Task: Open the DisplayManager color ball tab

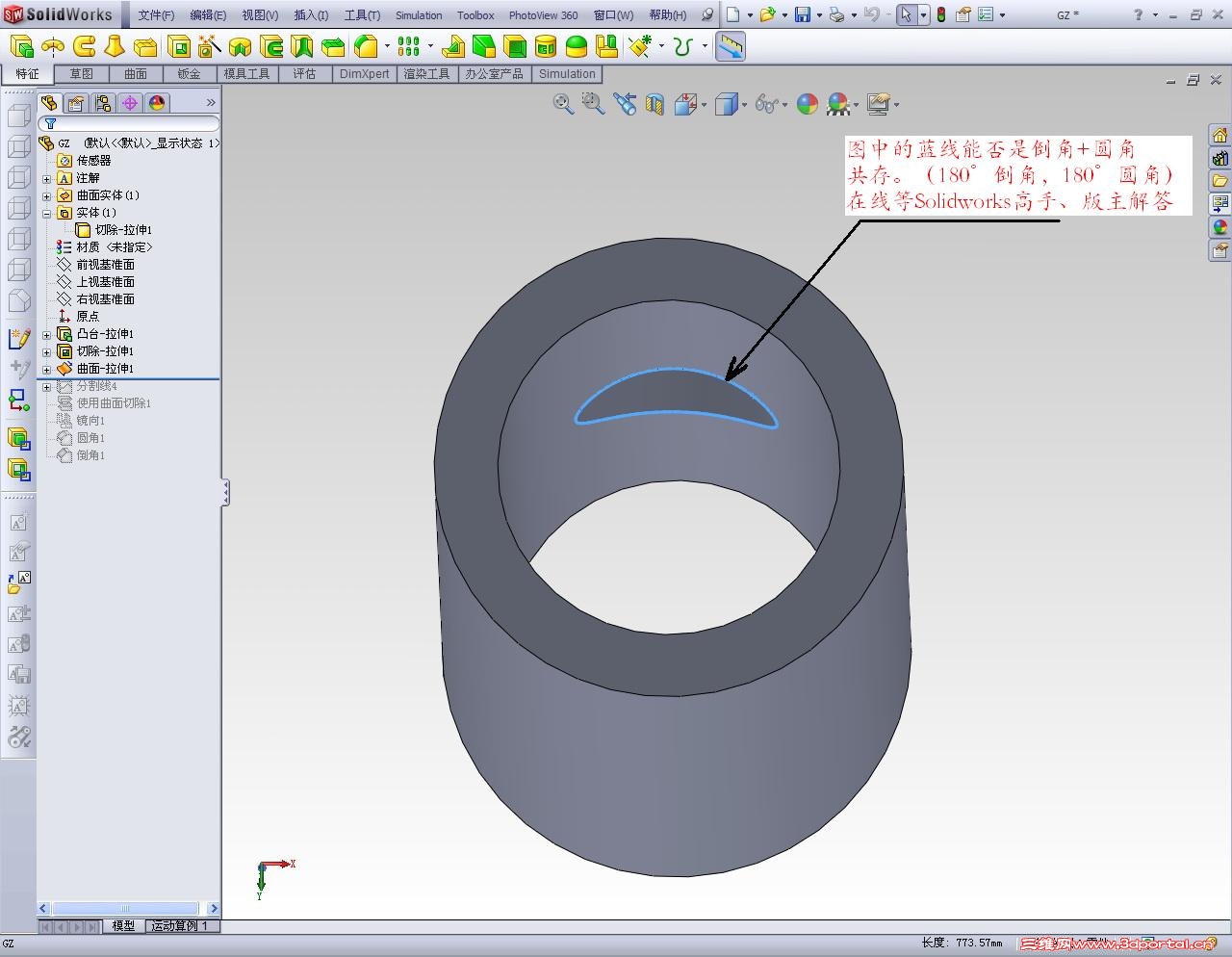Action: coord(157,103)
